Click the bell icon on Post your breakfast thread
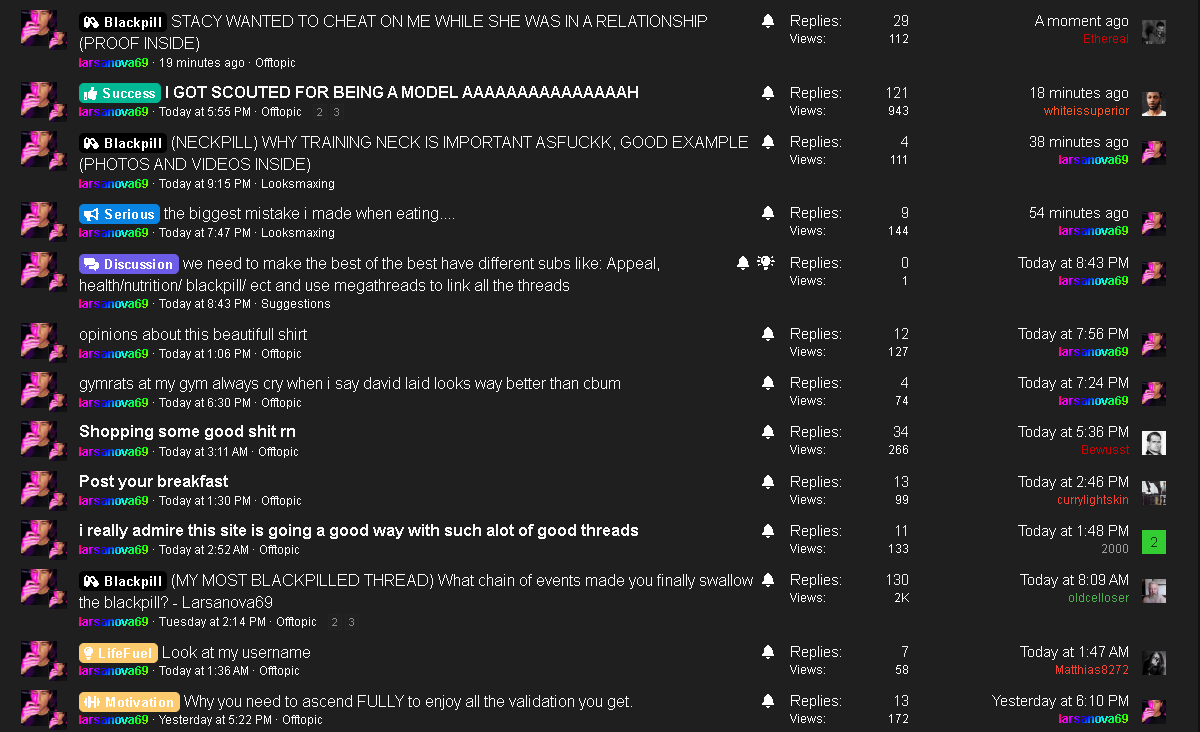Screen dimensions: 1200x732 [x=768, y=482]
